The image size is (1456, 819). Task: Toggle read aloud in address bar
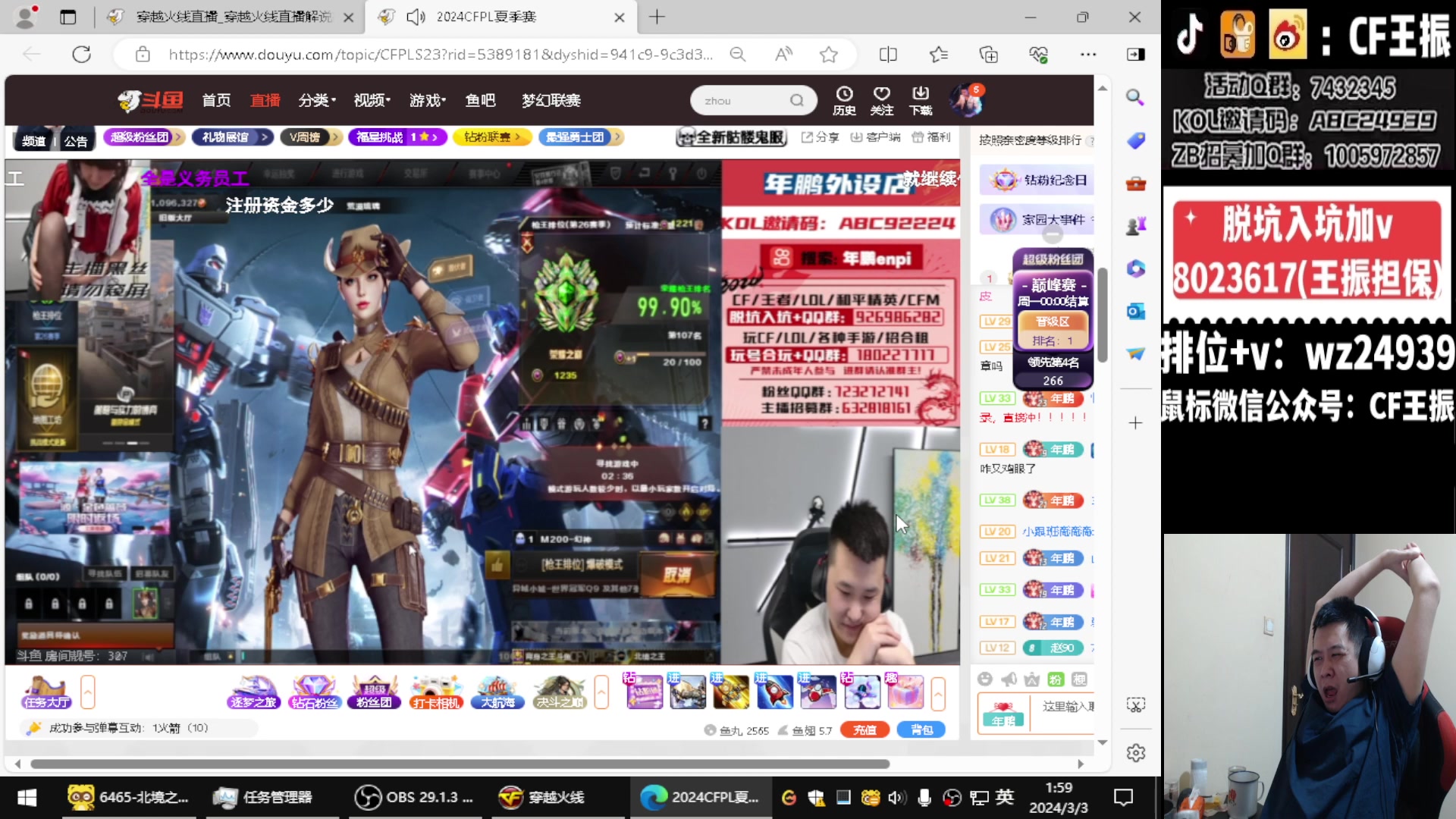pos(783,55)
